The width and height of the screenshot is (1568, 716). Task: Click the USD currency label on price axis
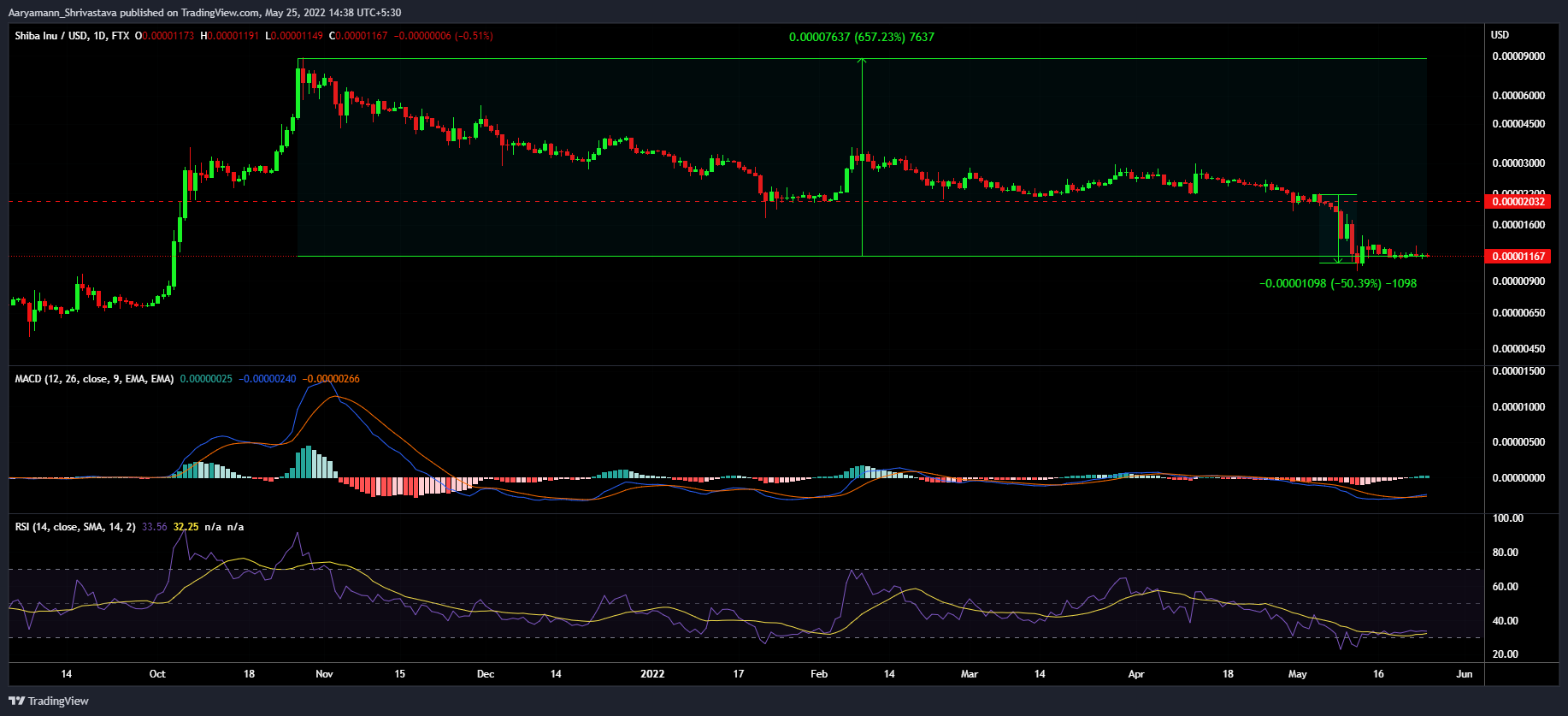click(1500, 35)
